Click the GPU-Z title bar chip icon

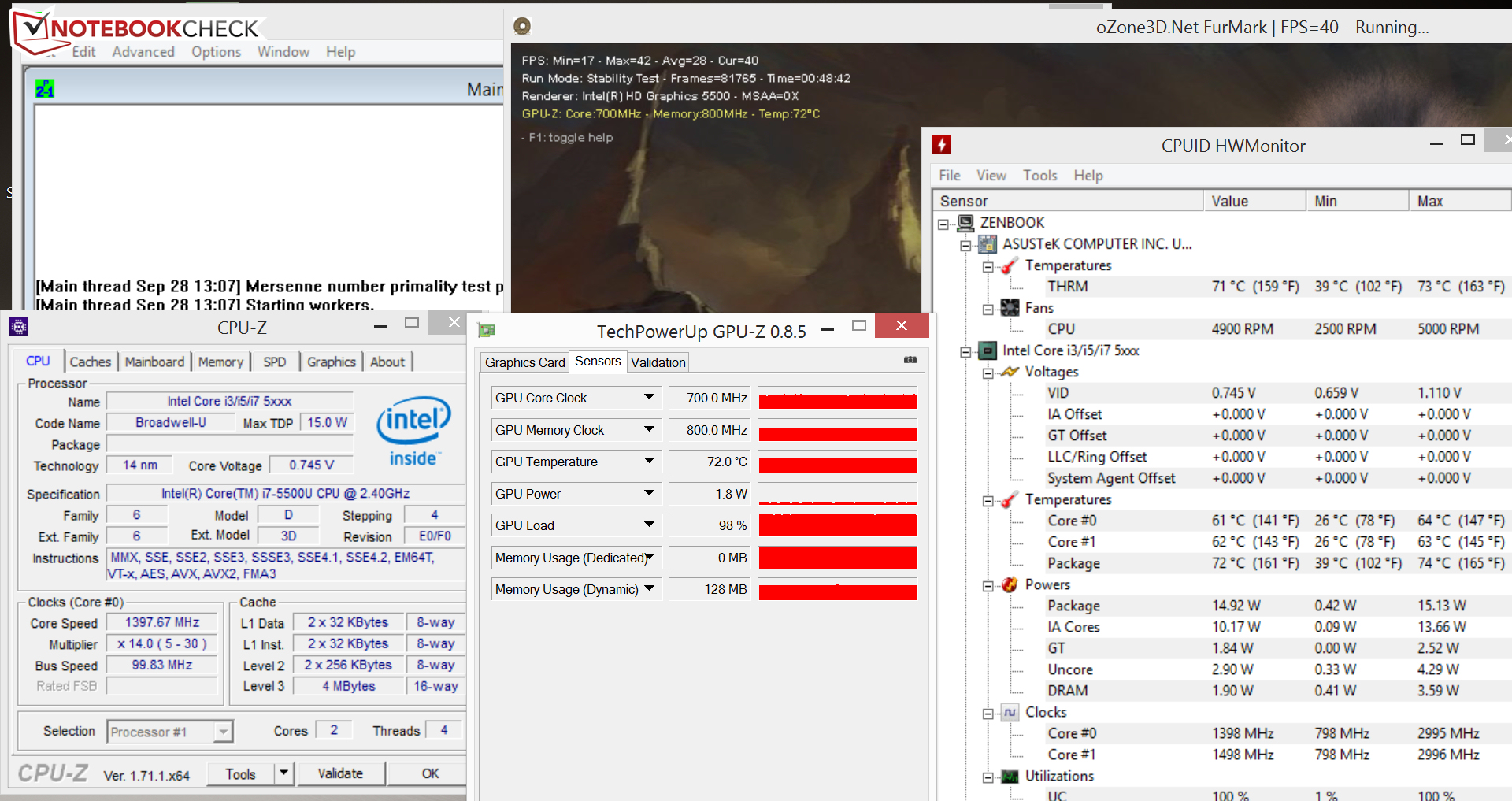click(487, 331)
